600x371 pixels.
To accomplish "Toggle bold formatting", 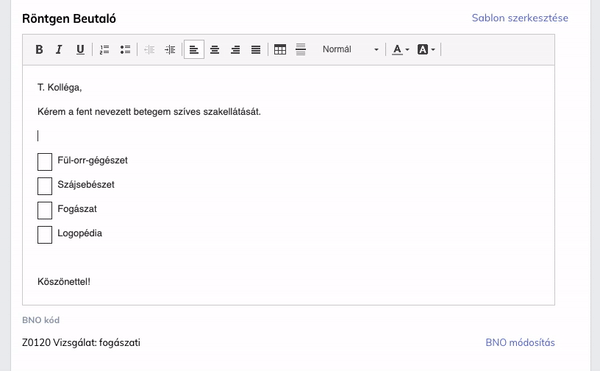I will [39, 49].
